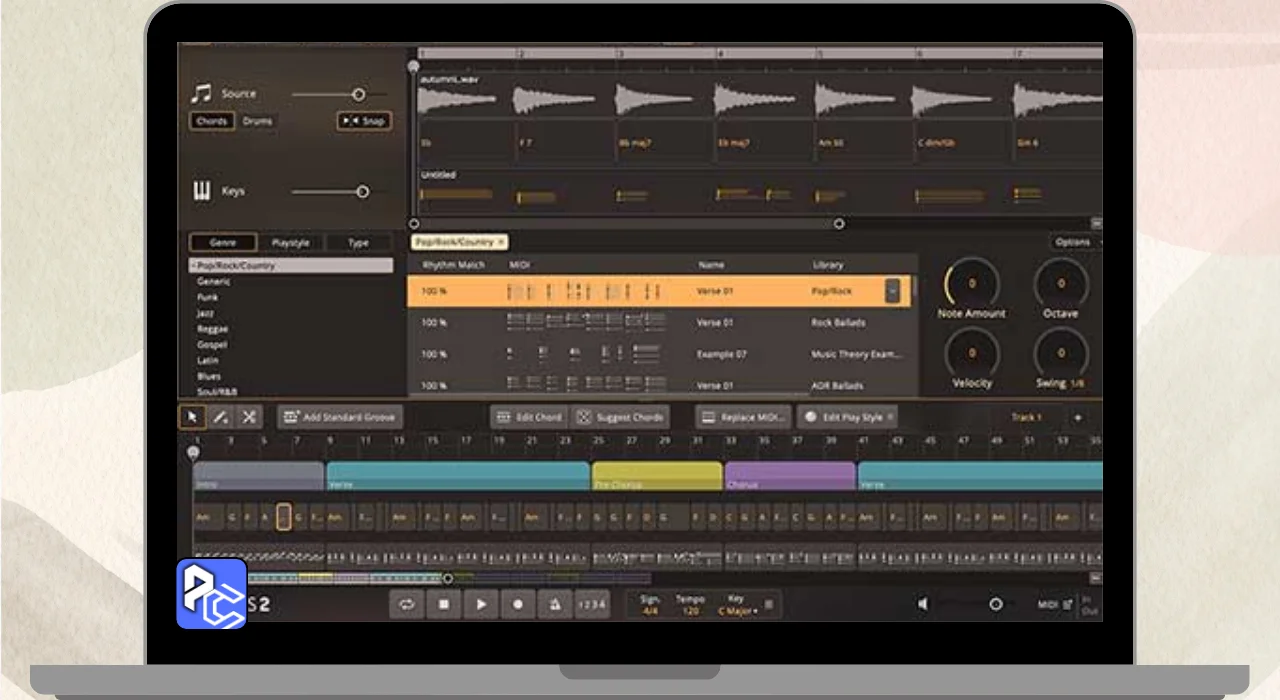Click the Source volume slider handle
1280x700 pixels.
click(x=358, y=95)
